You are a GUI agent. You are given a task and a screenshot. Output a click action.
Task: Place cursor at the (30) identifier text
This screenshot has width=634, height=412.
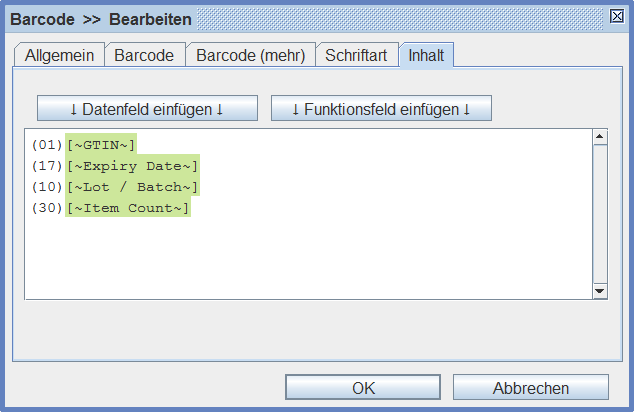click(47, 208)
